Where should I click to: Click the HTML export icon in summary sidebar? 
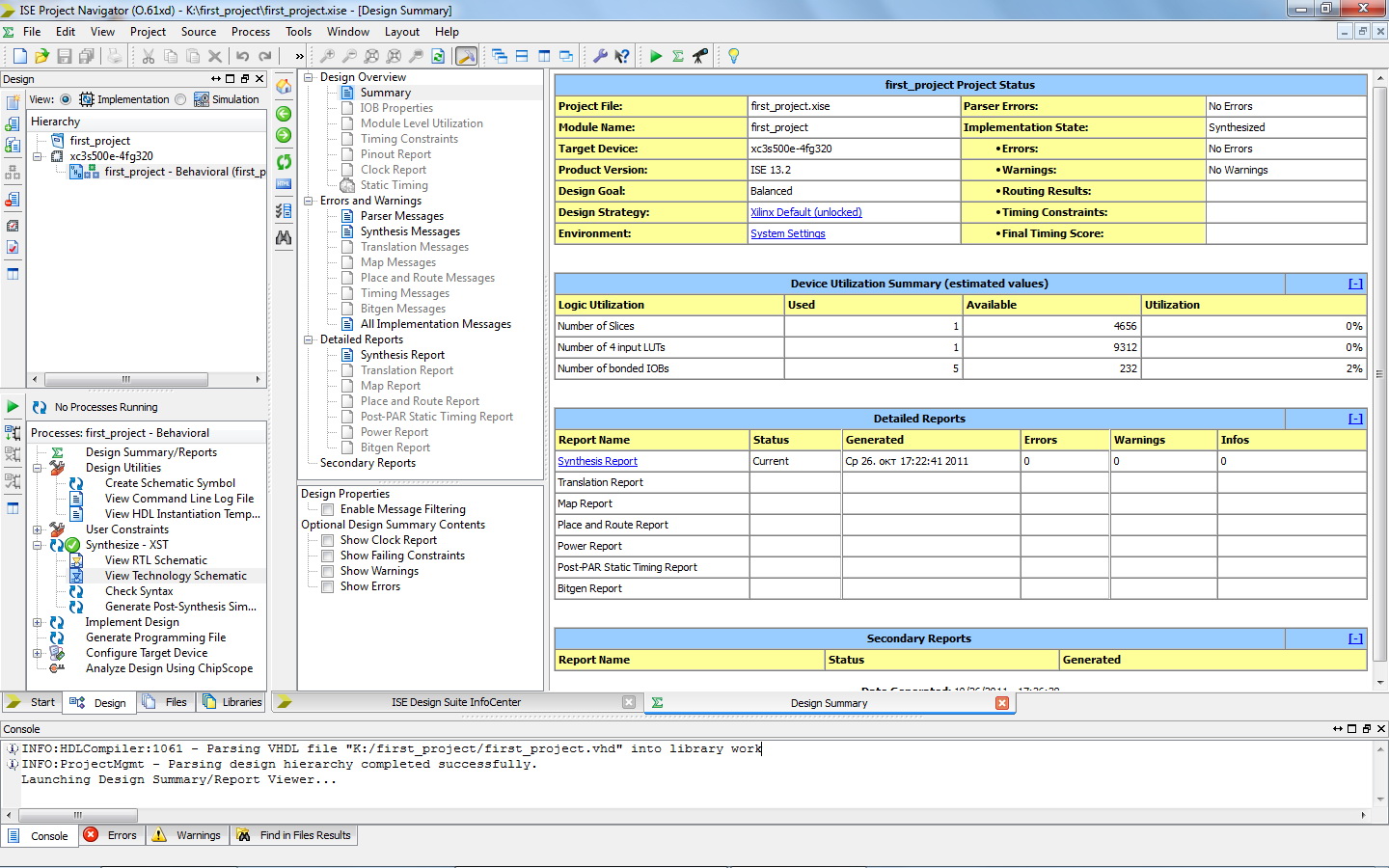click(284, 183)
